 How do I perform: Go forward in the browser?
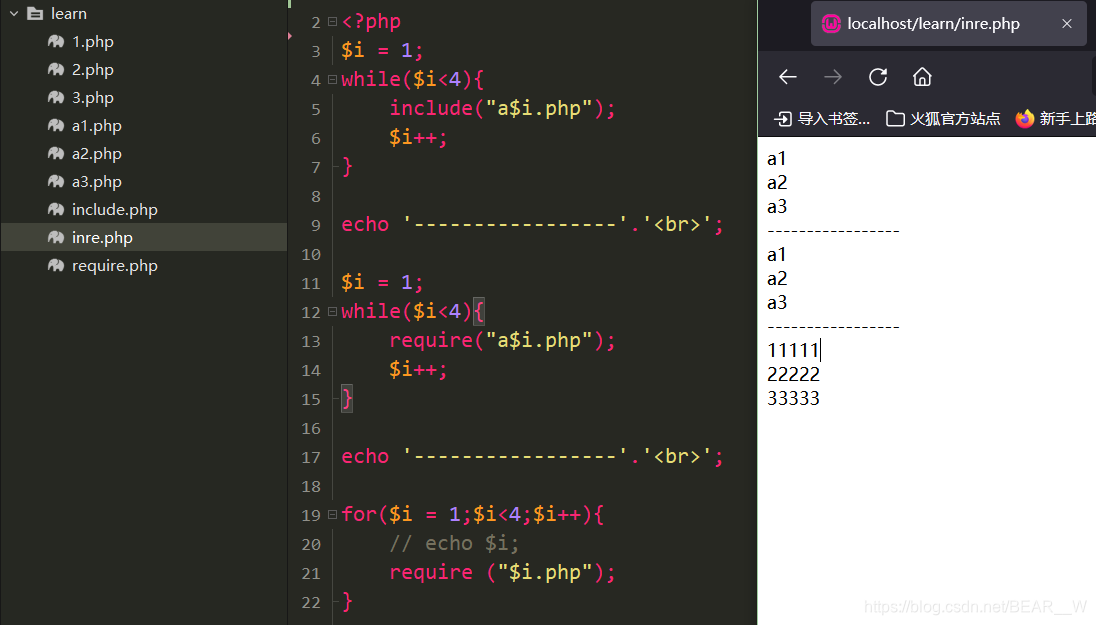coord(832,77)
